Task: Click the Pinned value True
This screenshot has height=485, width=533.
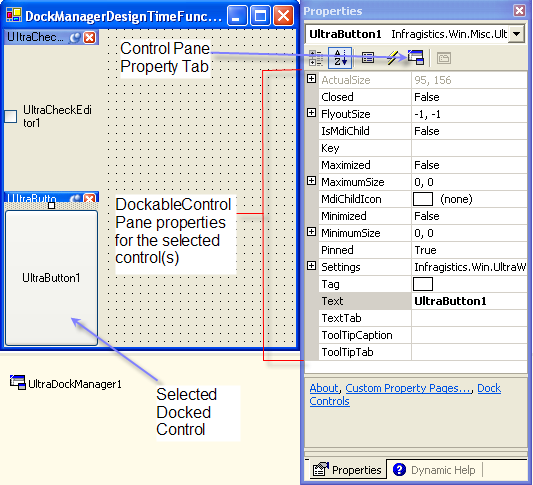Action: point(425,250)
